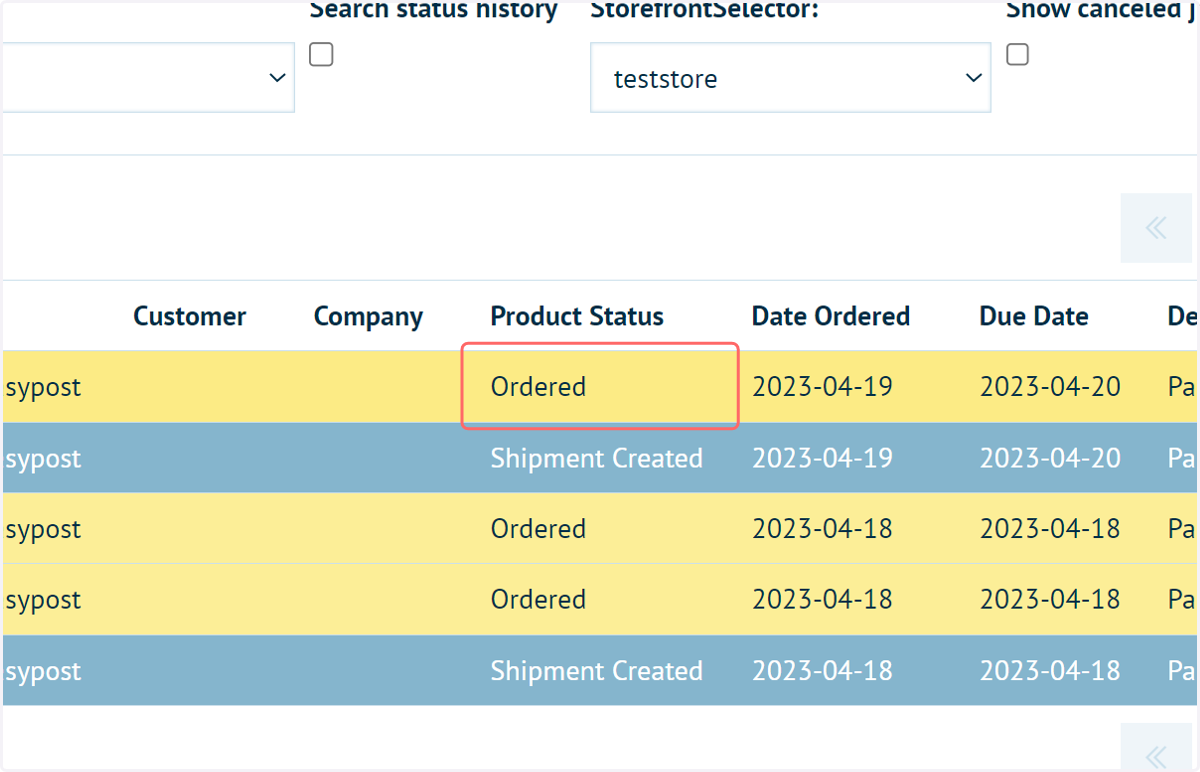Sort by the Customer column header
Screen dimensions: 1200x772
[x=190, y=316]
